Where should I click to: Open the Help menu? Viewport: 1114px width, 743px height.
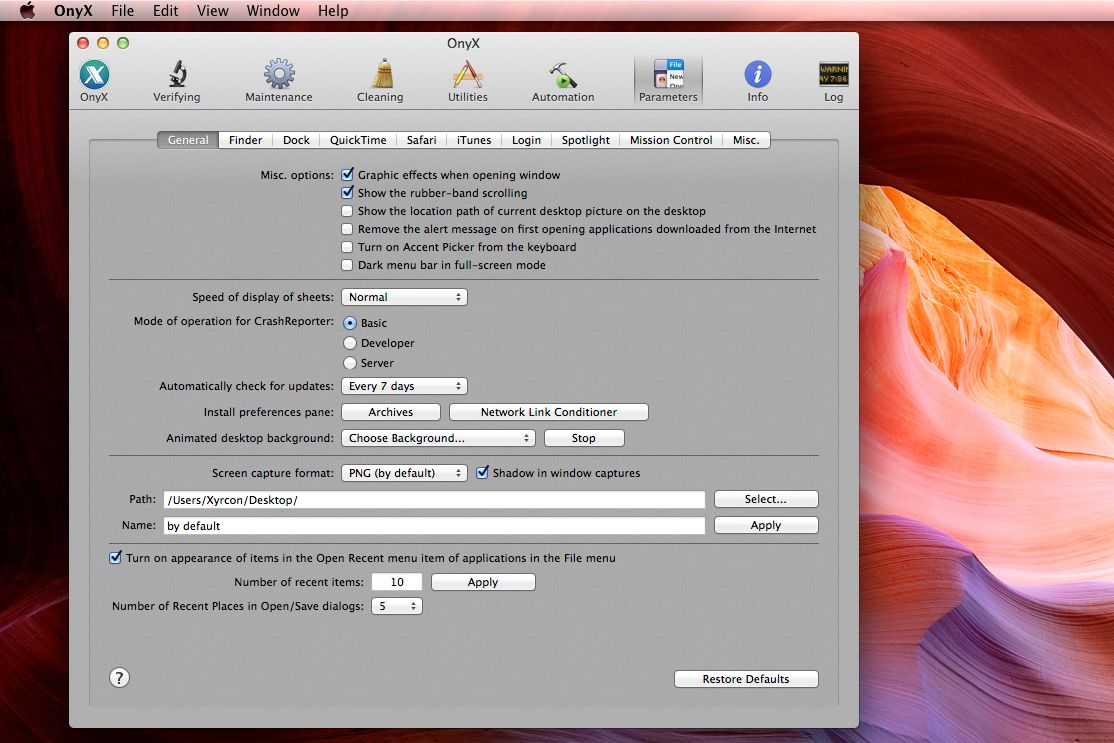pos(332,11)
